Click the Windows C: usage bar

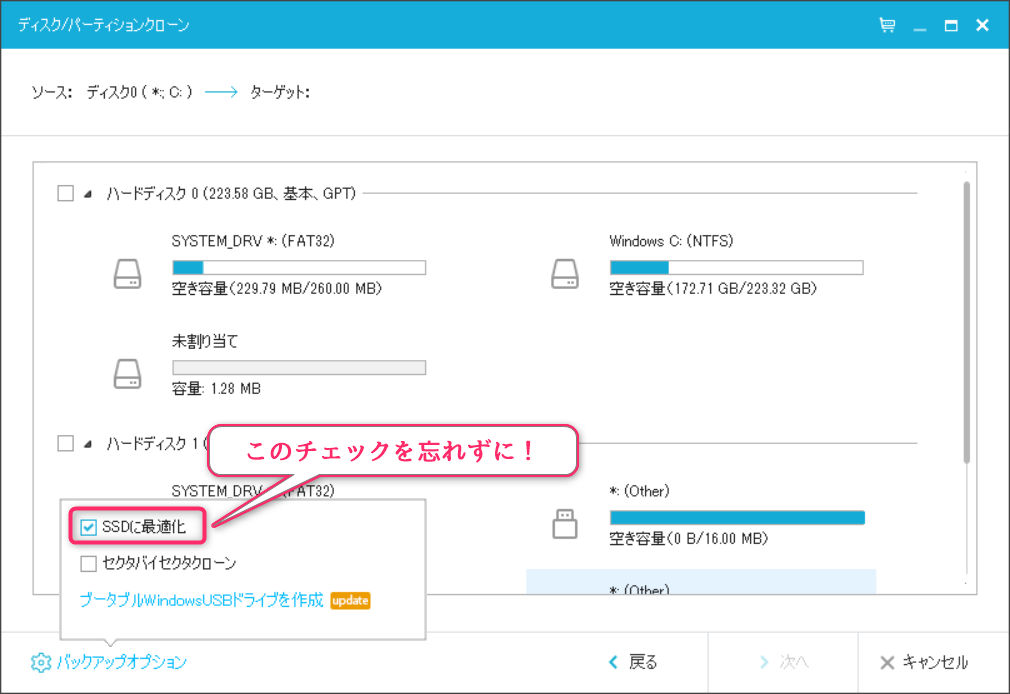point(736,267)
